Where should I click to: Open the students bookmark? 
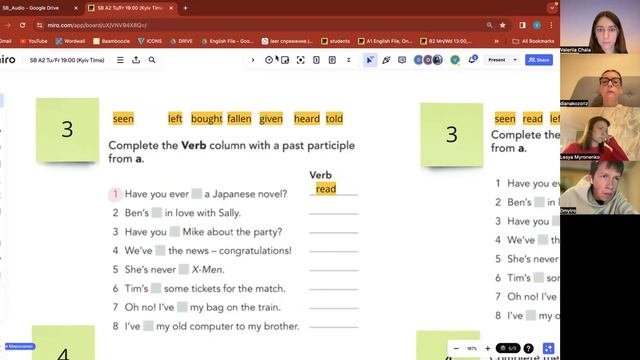tap(336, 41)
